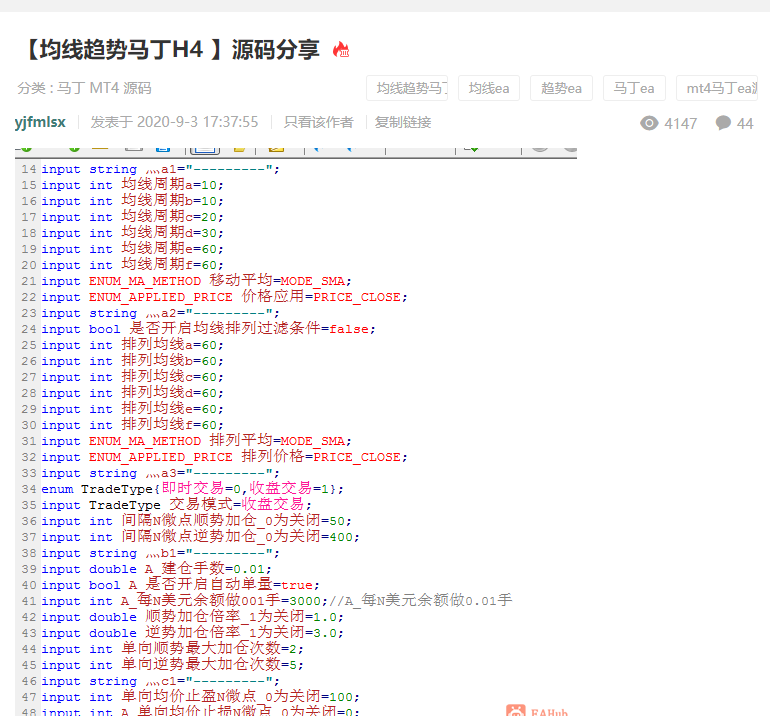
Task: Click code line 22 价格应用=PRICE_CLOSE
Action: pyautogui.click(x=224, y=297)
